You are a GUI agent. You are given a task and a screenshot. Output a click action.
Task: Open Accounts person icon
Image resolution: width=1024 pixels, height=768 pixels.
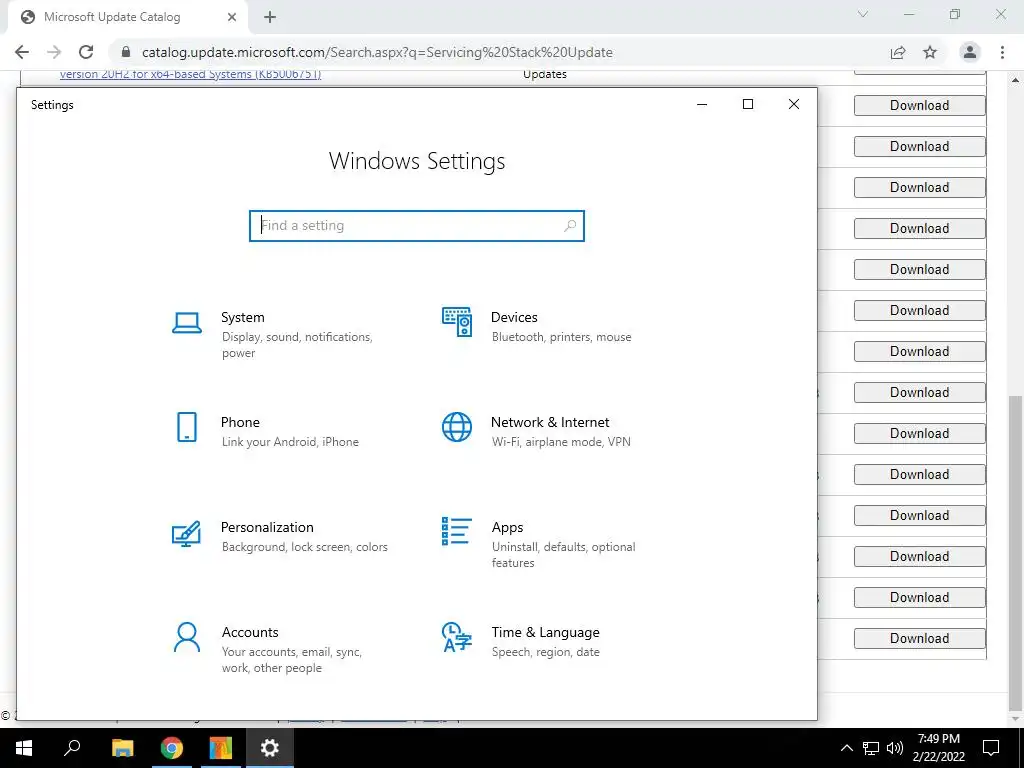187,637
